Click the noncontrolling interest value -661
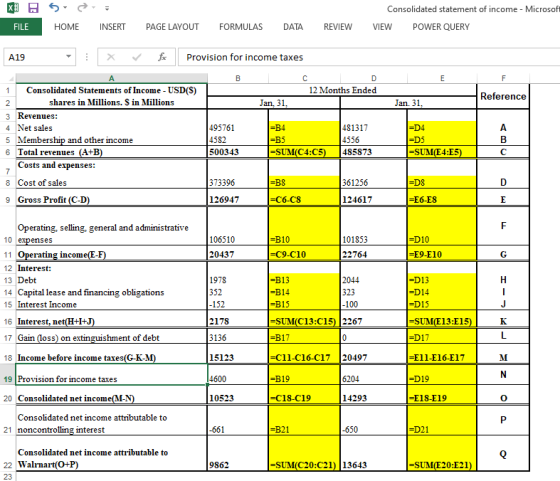 (238, 420)
